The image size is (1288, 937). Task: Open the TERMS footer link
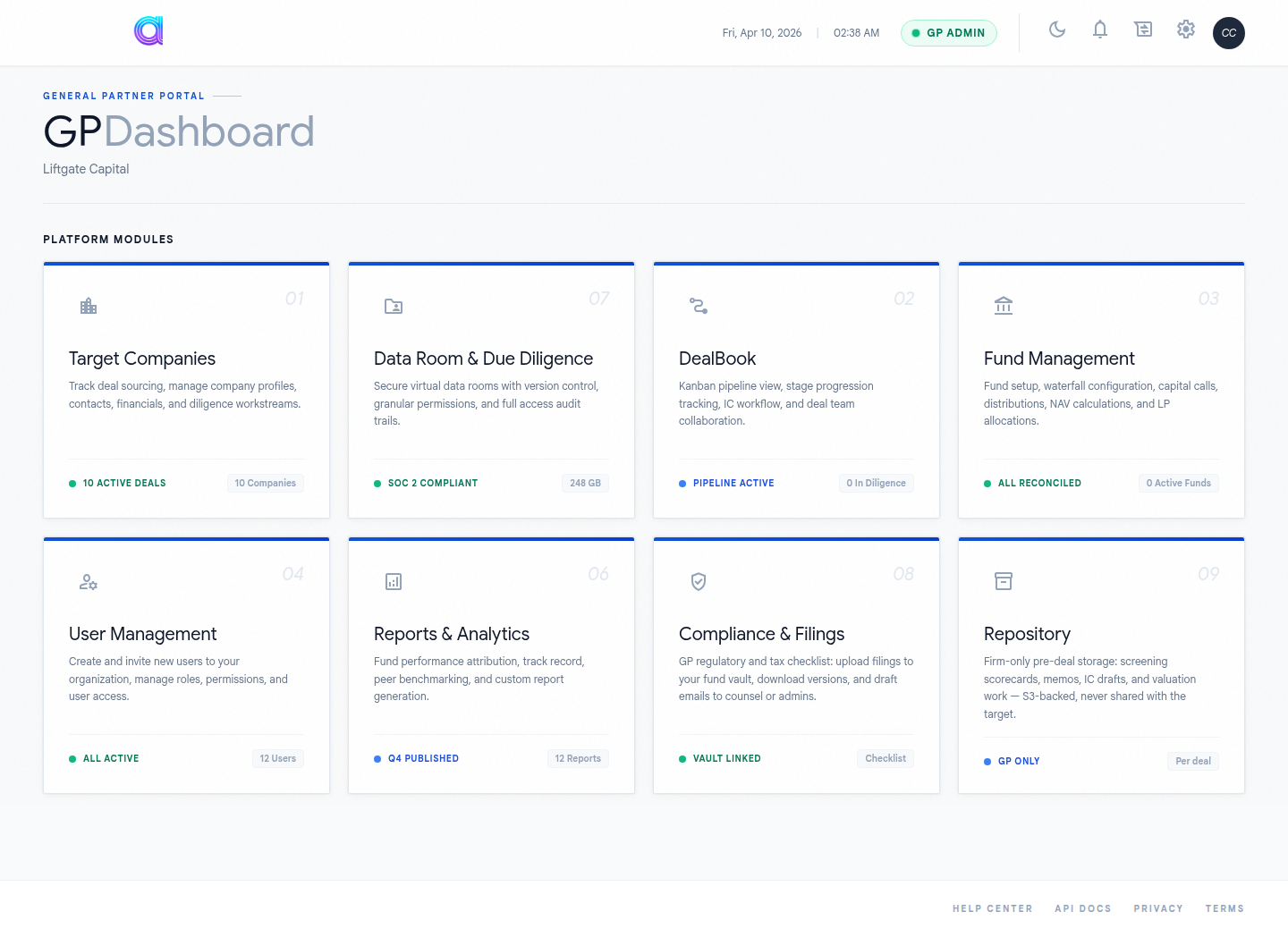pos(1224,908)
